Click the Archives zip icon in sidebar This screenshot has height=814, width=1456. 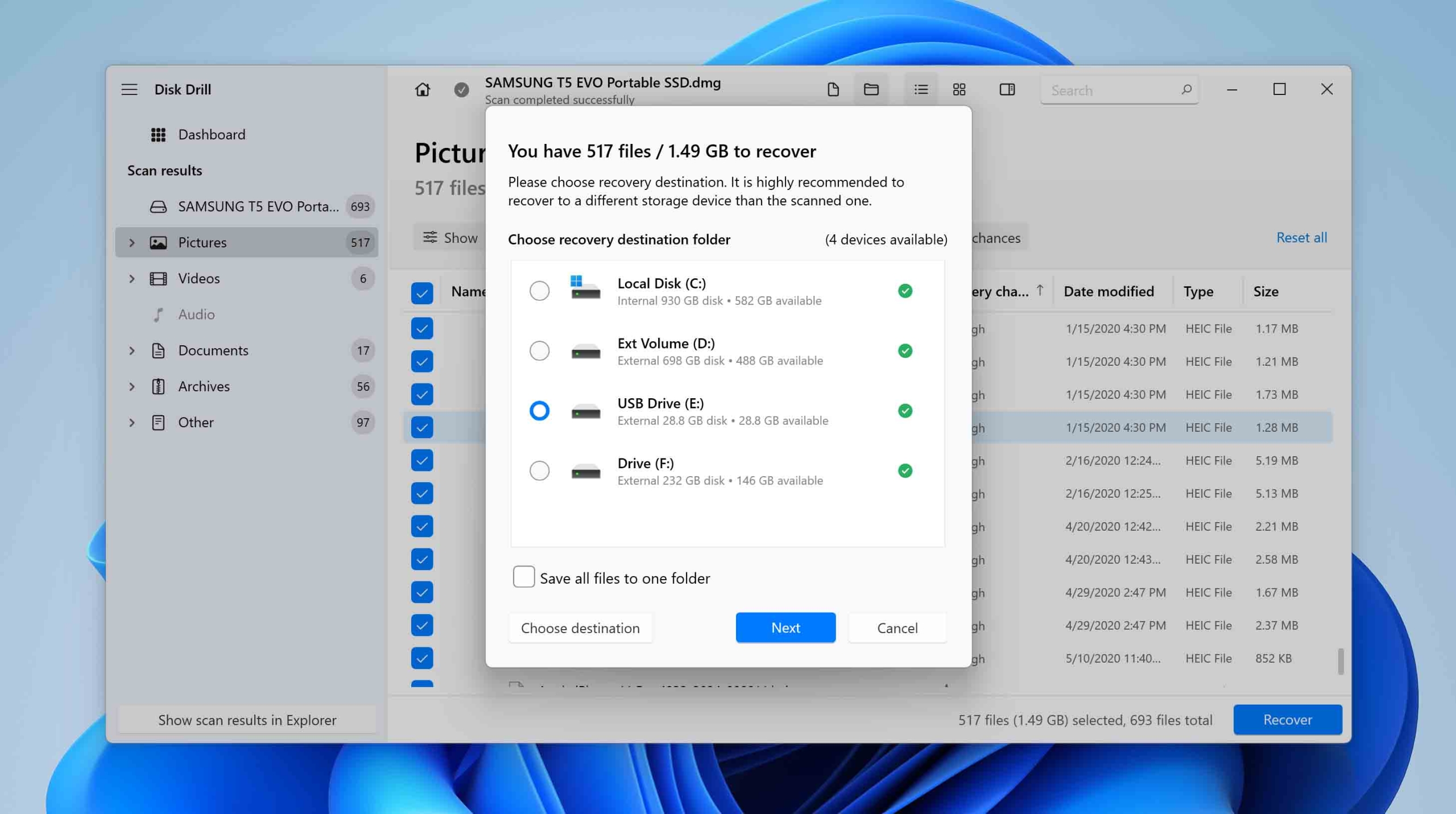(x=158, y=386)
